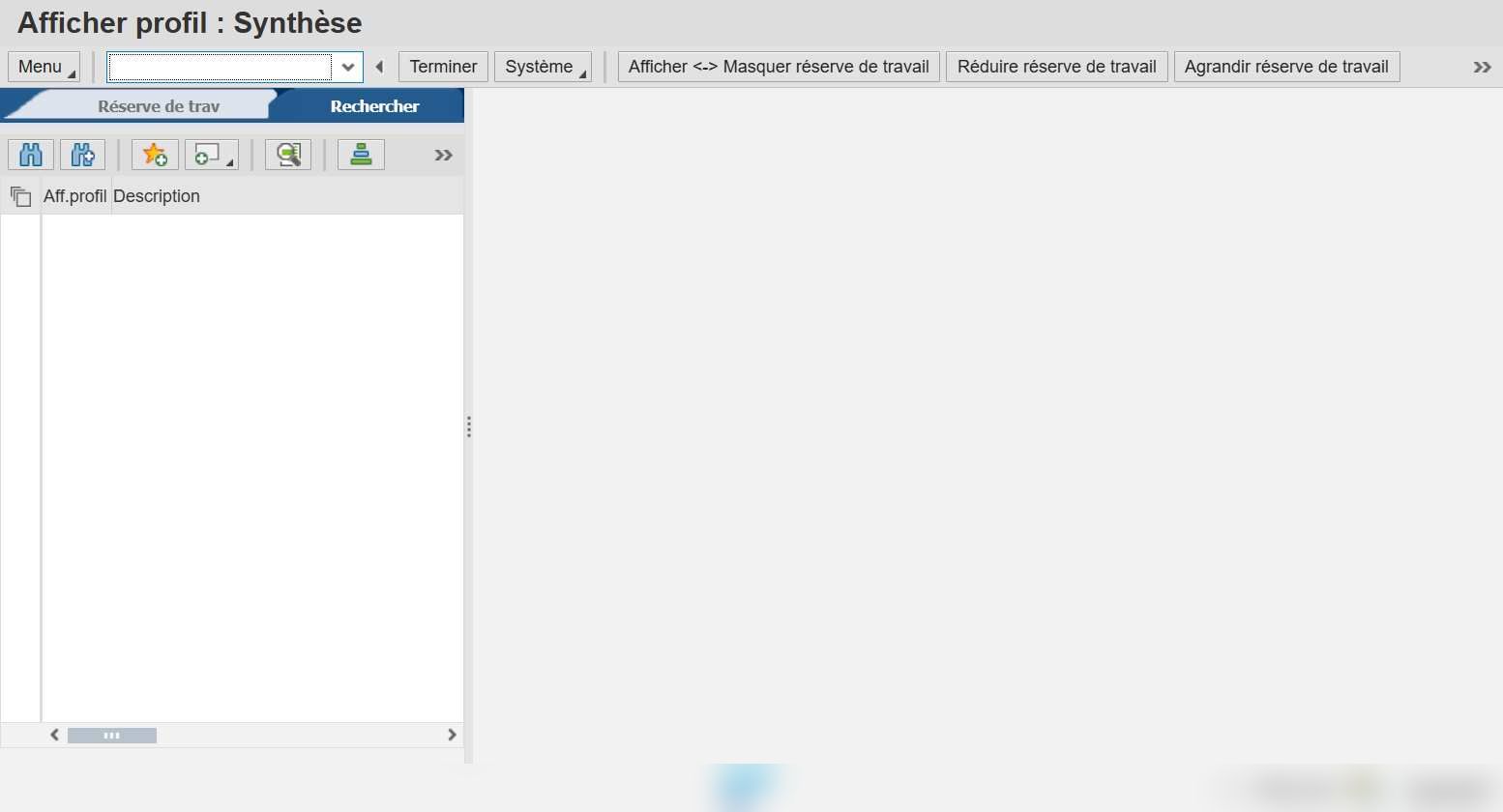Expand hidden worklist toolbar items chevron

[x=443, y=155]
